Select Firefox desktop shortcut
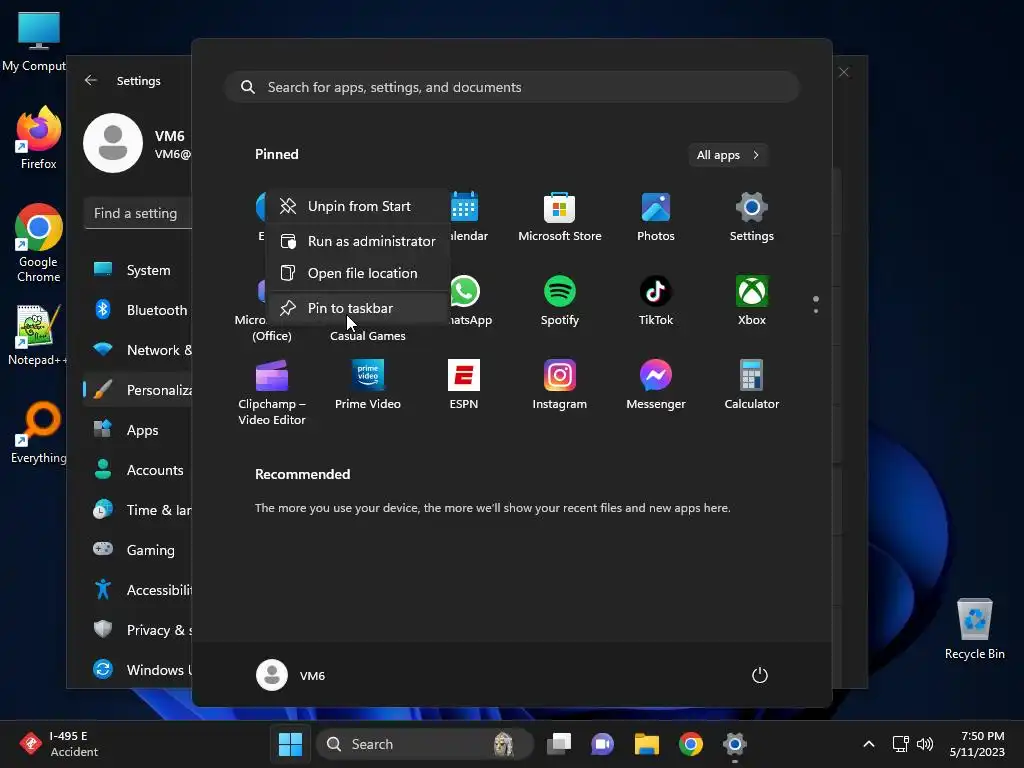This screenshot has width=1024, height=768. (x=39, y=138)
